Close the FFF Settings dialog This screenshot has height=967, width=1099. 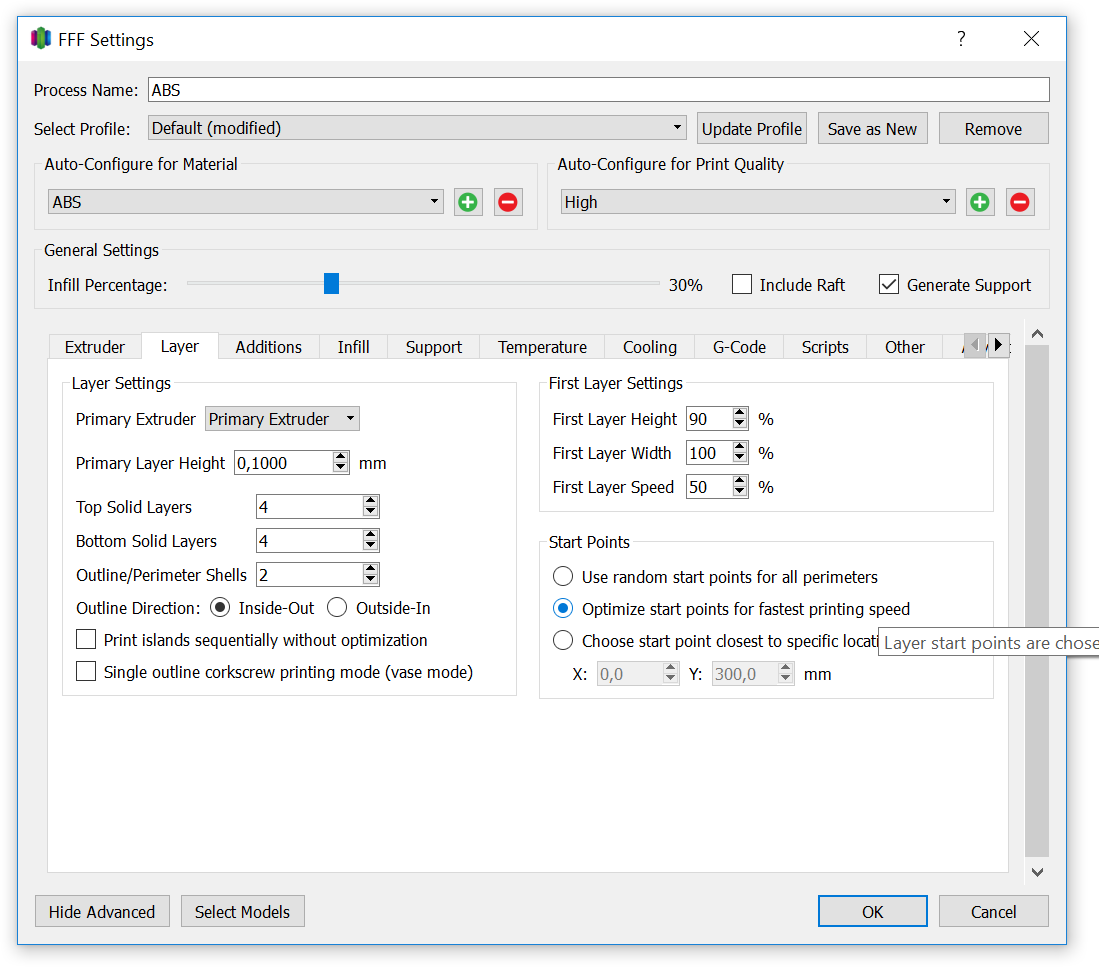[1031, 39]
